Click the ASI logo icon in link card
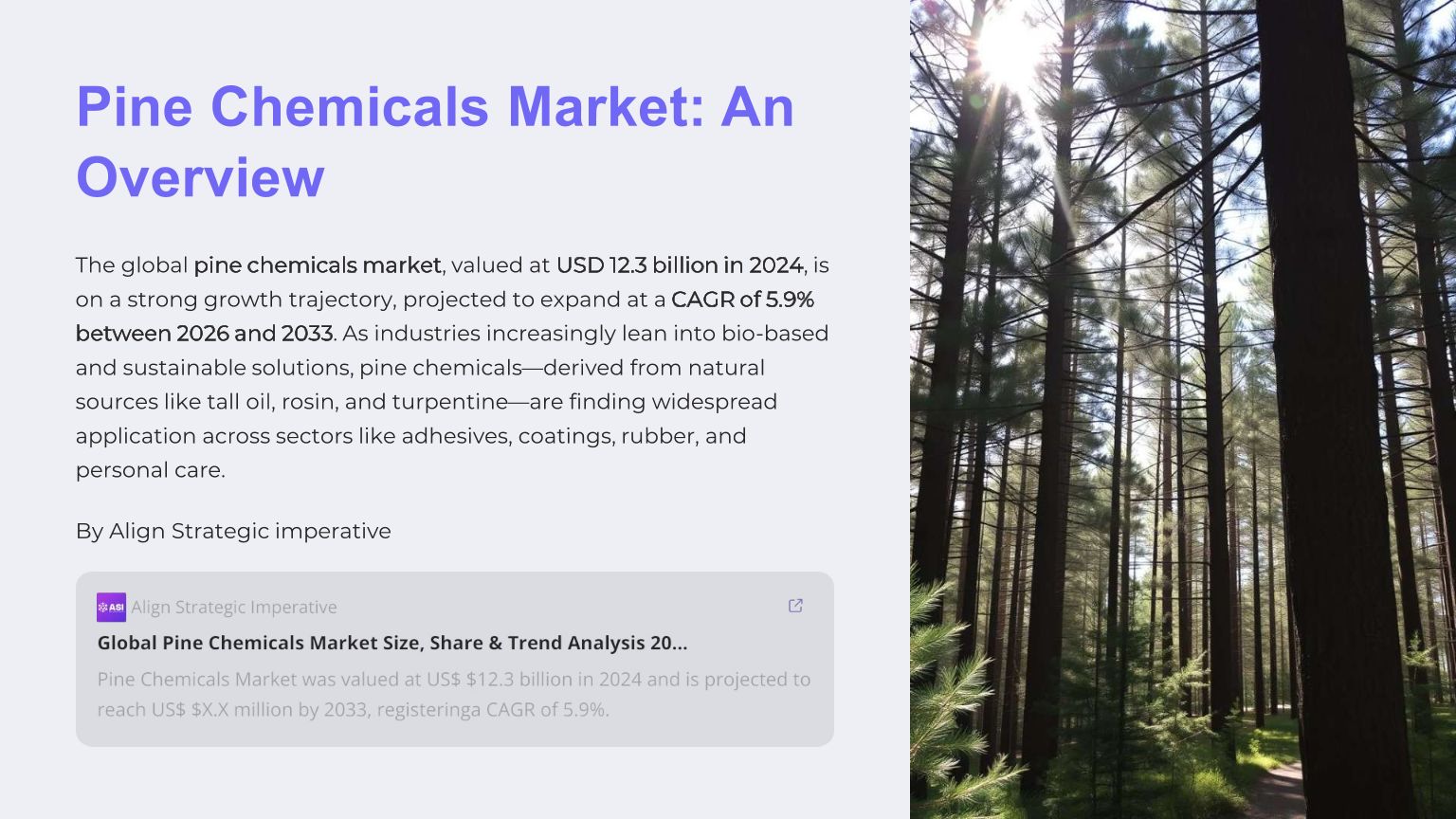Screen dimensions: 1456x819 click(111, 608)
